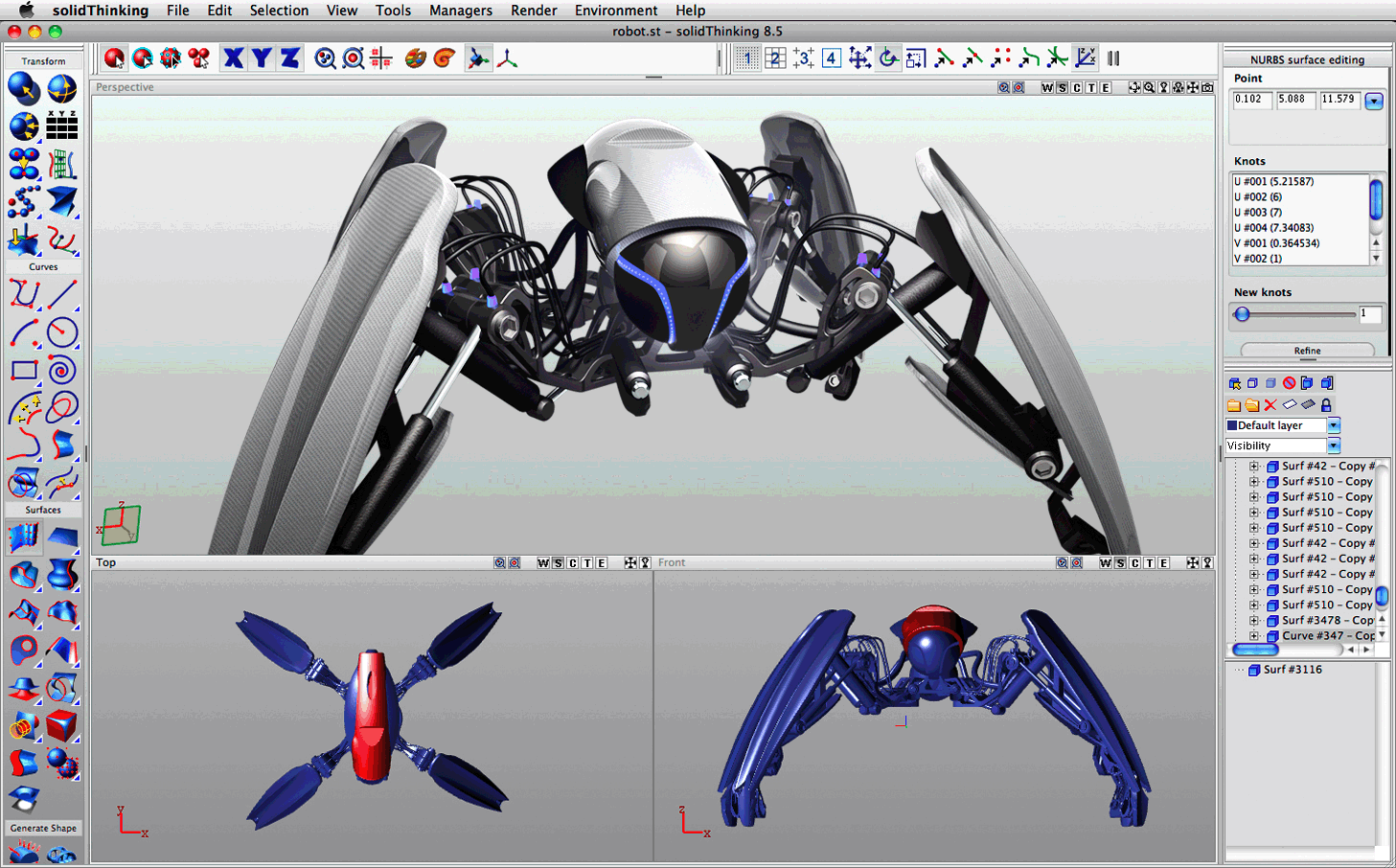
Task: Click the camera icon in Perspective viewport header
Action: pos(1207,87)
